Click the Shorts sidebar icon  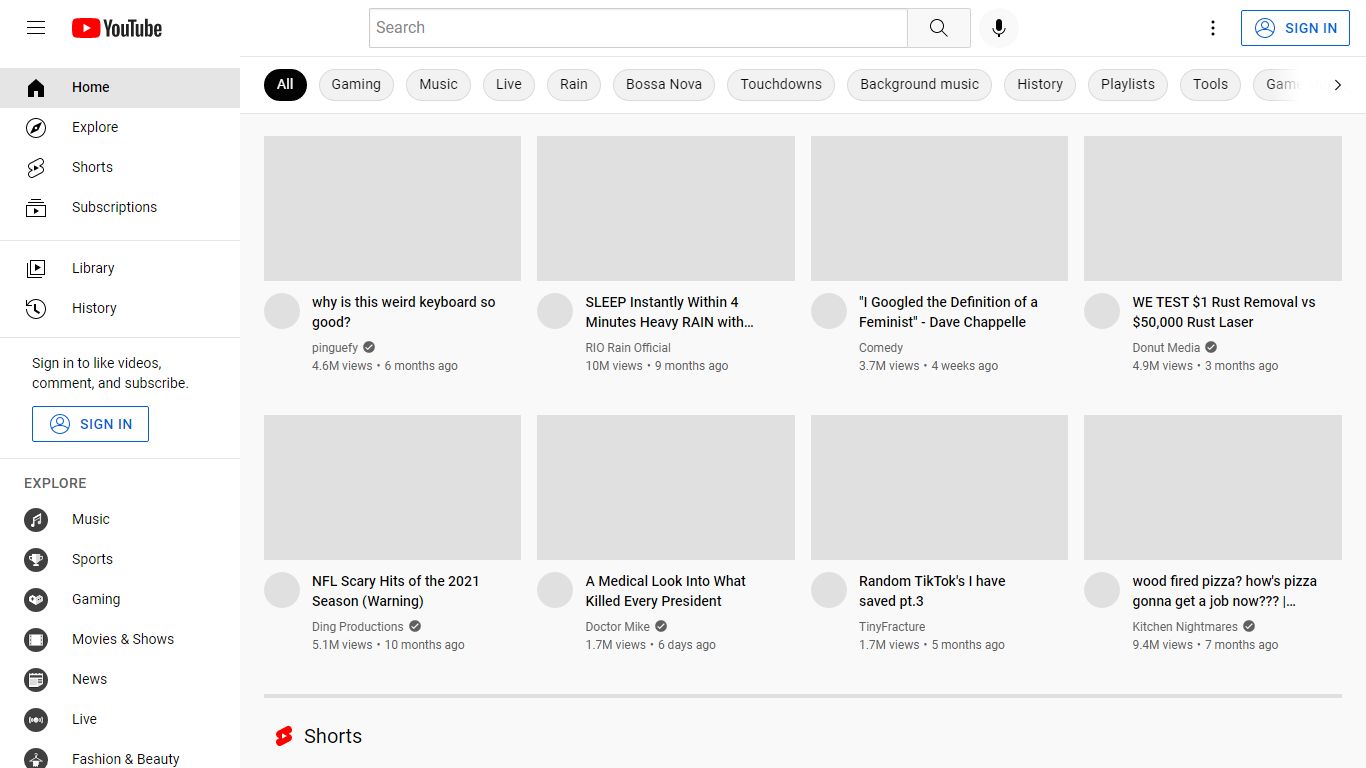(x=36, y=168)
